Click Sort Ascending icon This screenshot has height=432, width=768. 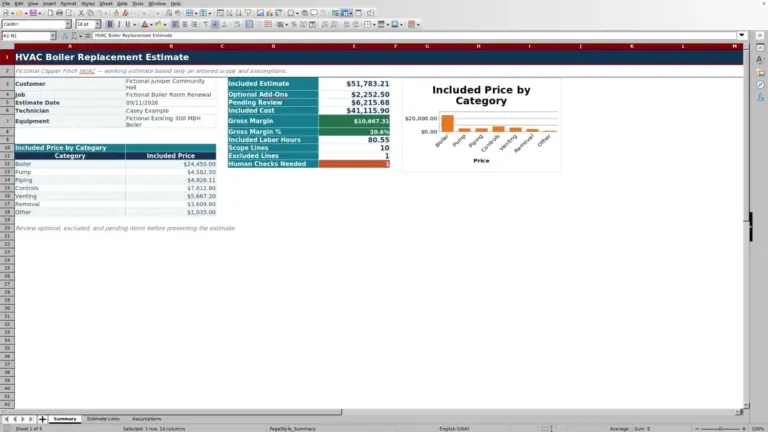(229, 13)
